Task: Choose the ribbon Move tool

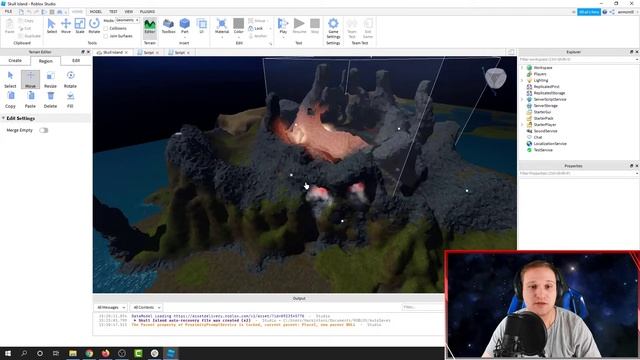Action: tap(66, 26)
